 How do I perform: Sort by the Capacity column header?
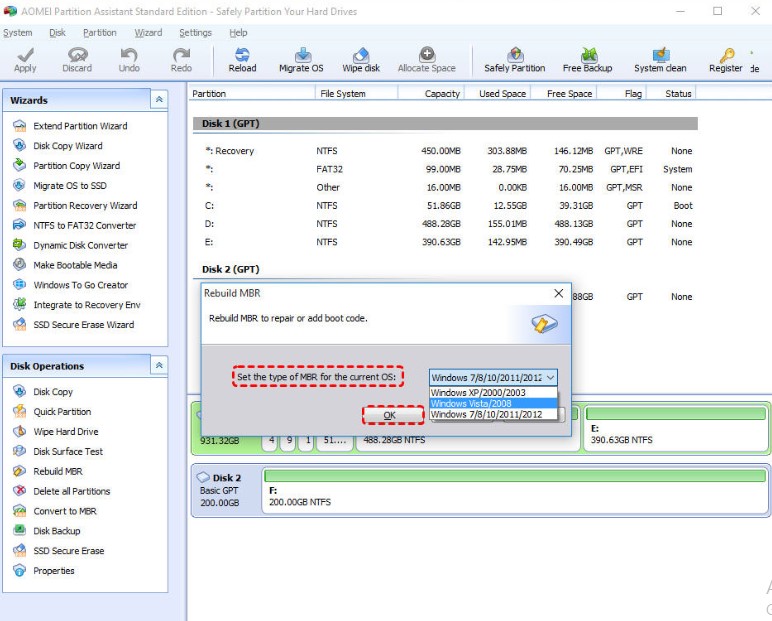click(x=430, y=94)
